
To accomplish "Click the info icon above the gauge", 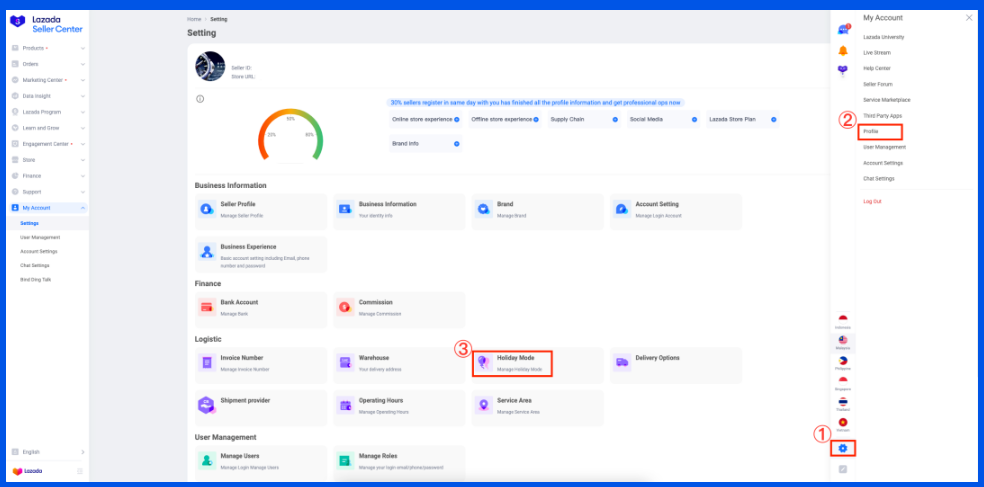I will (x=200, y=99).
